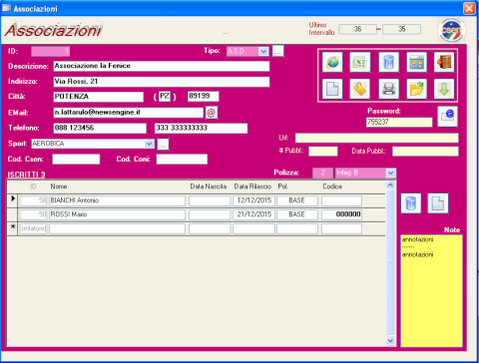Send password email via envelope icon
The image size is (479, 363).
[447, 117]
